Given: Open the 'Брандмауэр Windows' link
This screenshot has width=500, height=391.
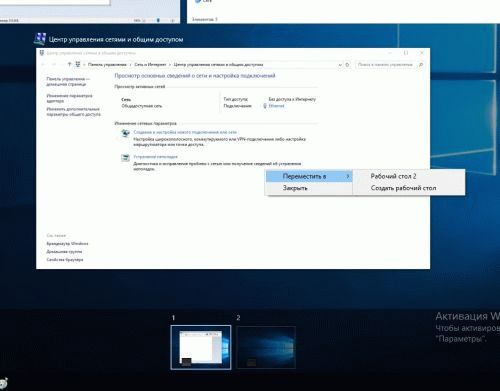Looking at the screenshot, I should pos(67,244).
